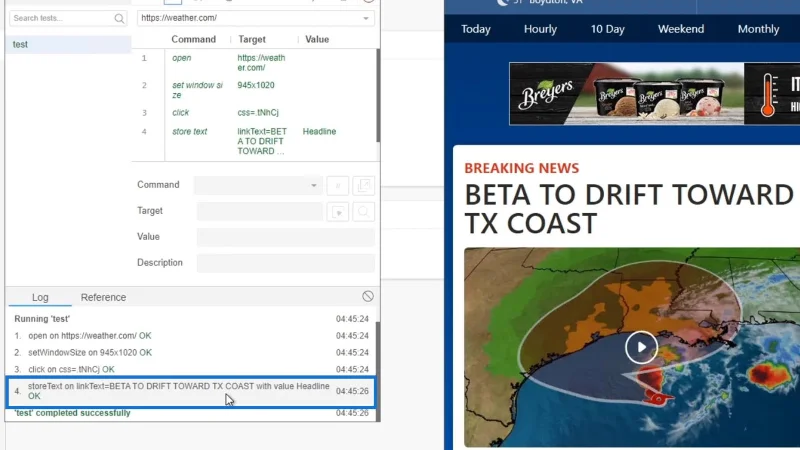This screenshot has height=450, width=800.
Task: Click the Command column header
Action: coord(193,39)
